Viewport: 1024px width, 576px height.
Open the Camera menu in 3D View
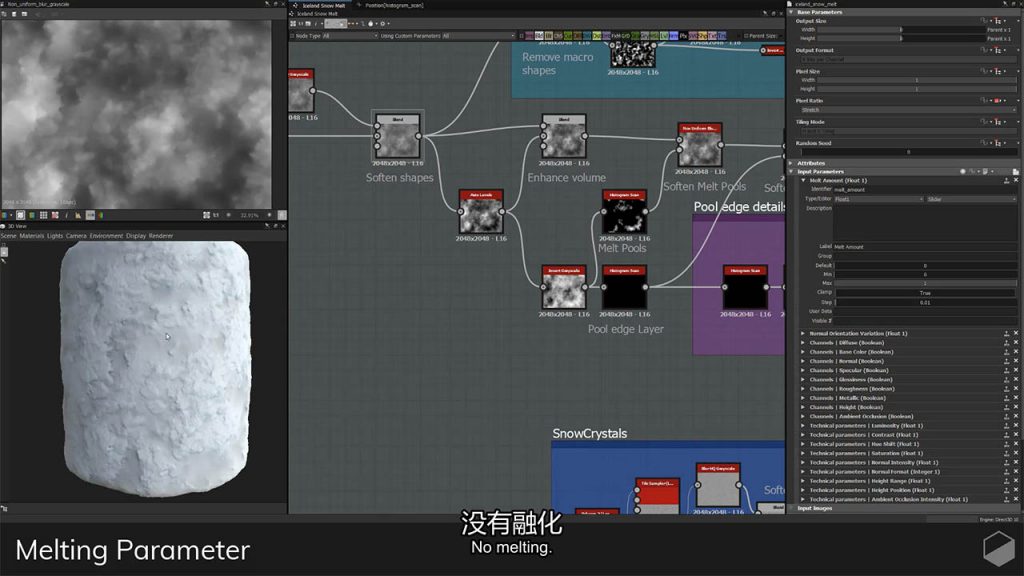[76, 236]
